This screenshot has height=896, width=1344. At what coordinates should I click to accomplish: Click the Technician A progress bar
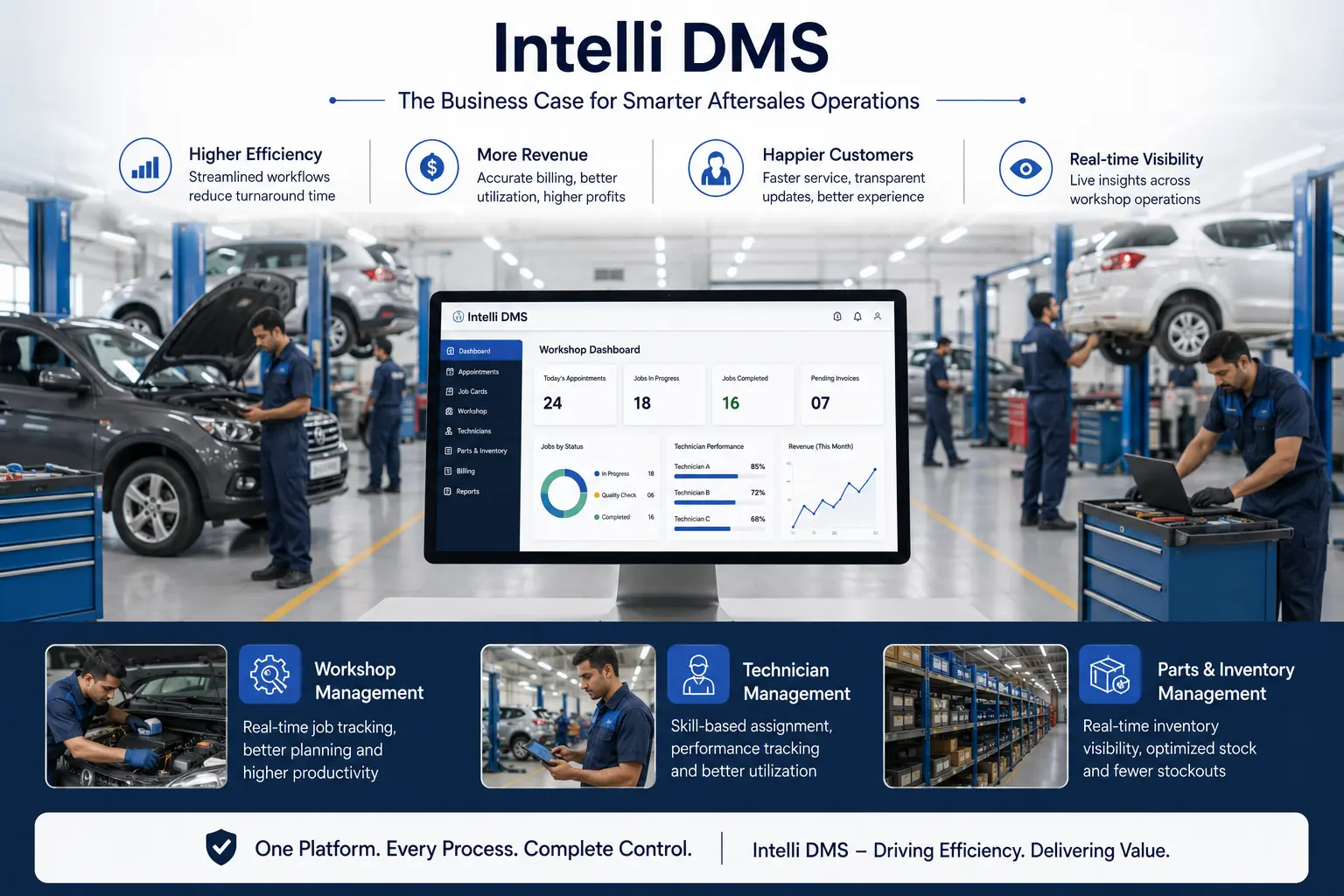pyautogui.click(x=719, y=476)
